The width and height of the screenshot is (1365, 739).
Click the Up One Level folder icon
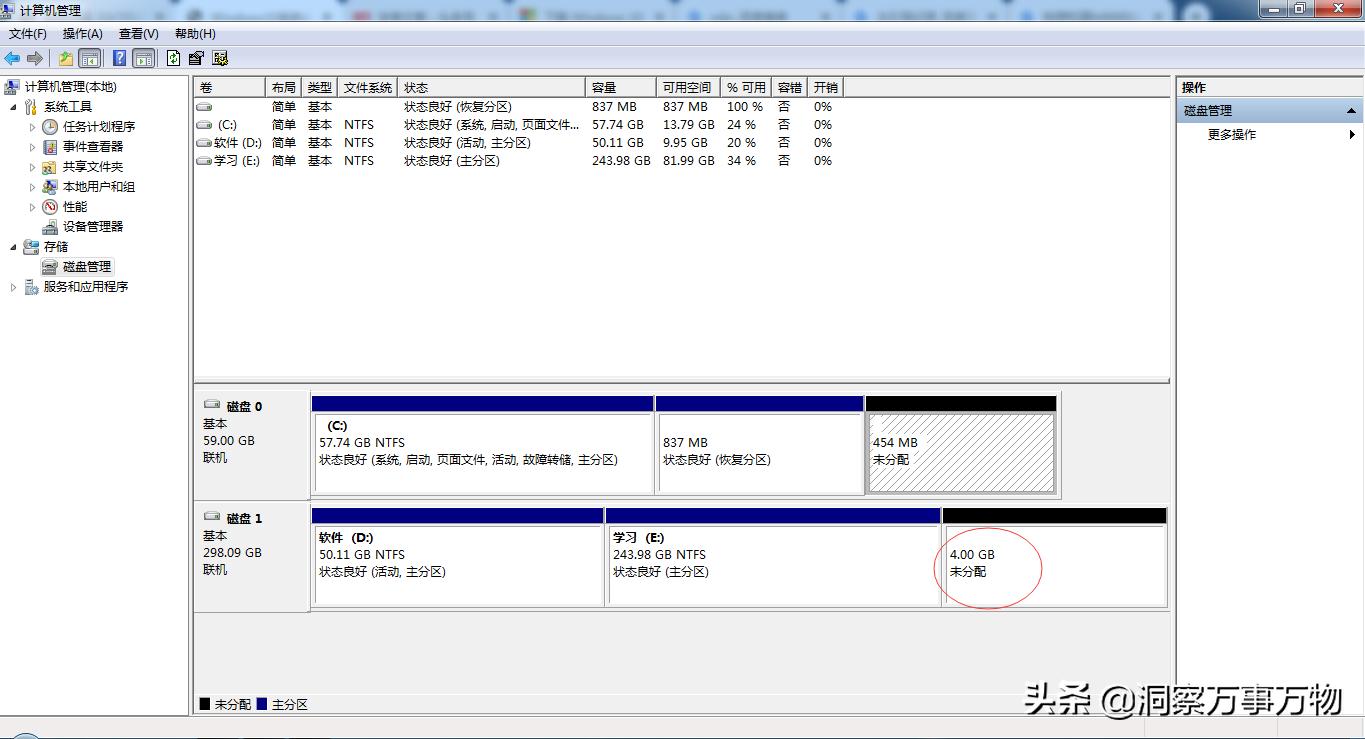click(66, 58)
